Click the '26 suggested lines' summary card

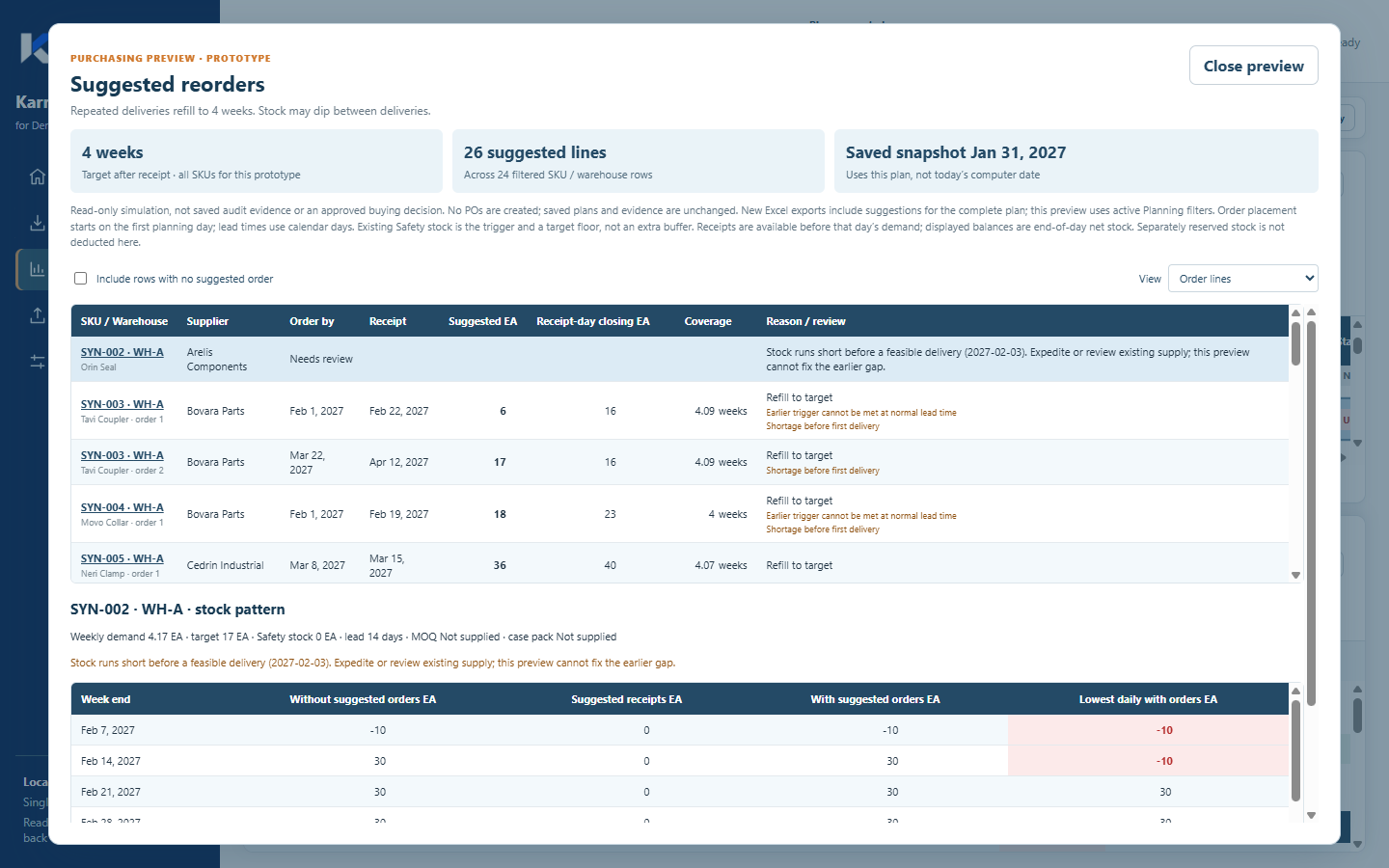click(x=639, y=161)
